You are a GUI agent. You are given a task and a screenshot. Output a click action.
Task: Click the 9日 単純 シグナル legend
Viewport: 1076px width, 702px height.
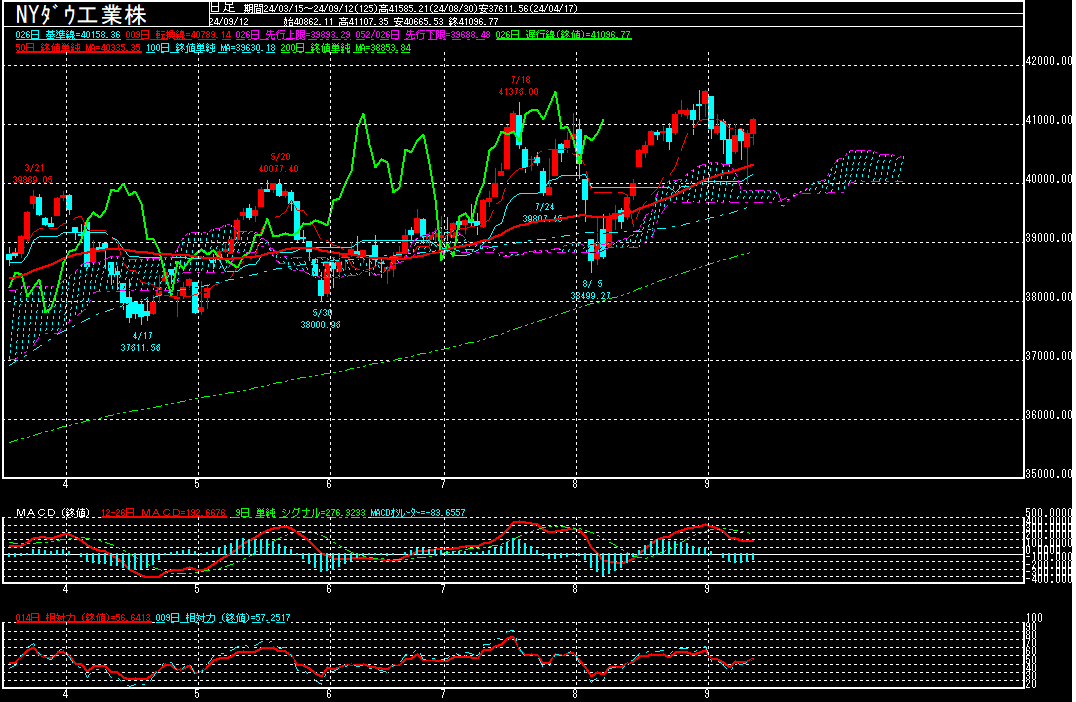pyautogui.click(x=301, y=513)
